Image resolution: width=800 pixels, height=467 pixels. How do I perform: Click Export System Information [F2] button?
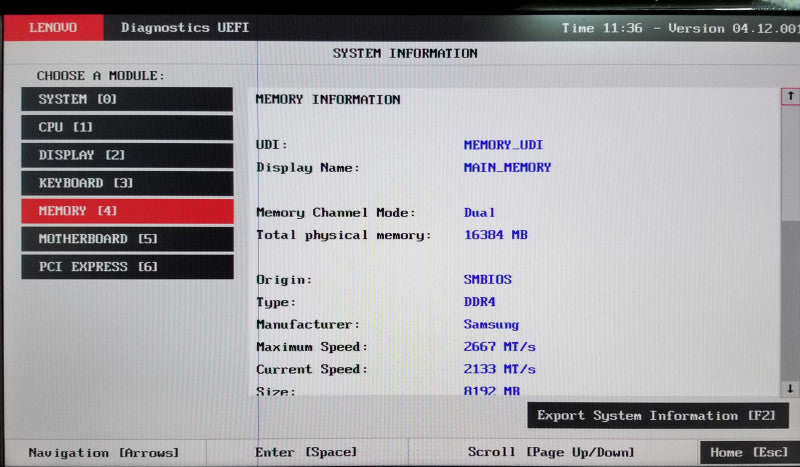pos(658,415)
